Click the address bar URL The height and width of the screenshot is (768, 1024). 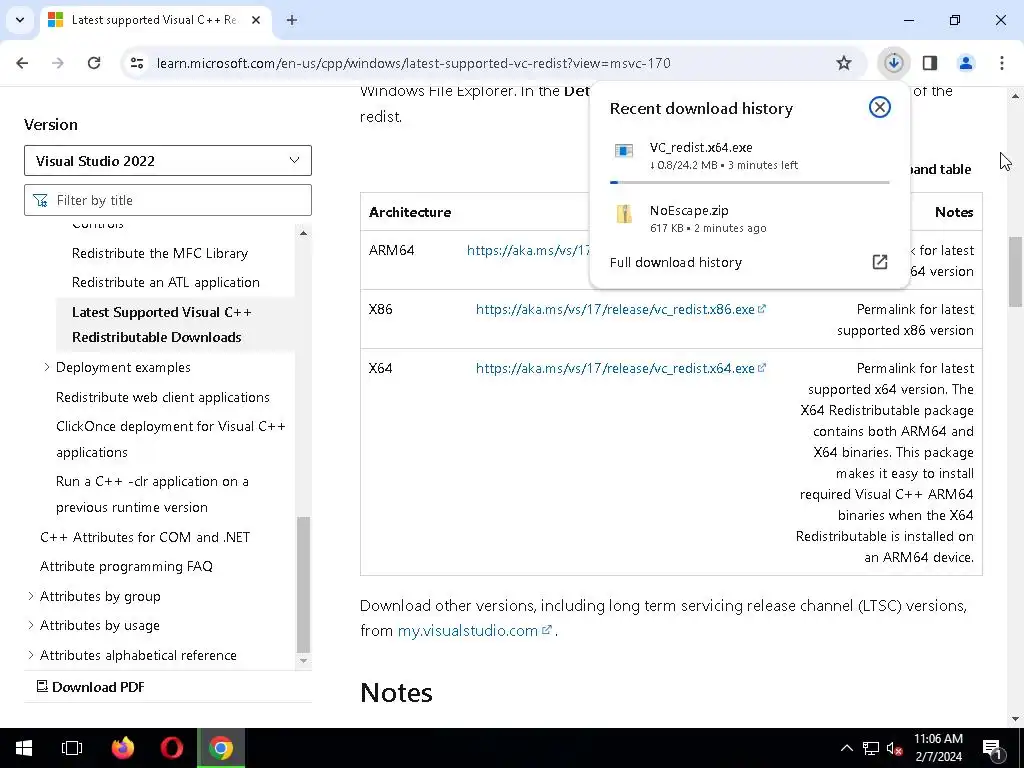(x=413, y=63)
